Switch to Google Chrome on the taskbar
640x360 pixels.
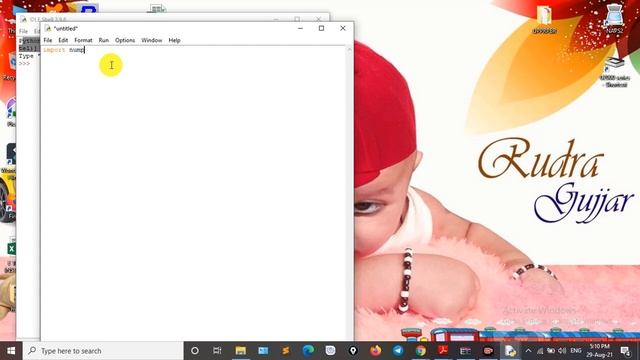[x=420, y=351]
